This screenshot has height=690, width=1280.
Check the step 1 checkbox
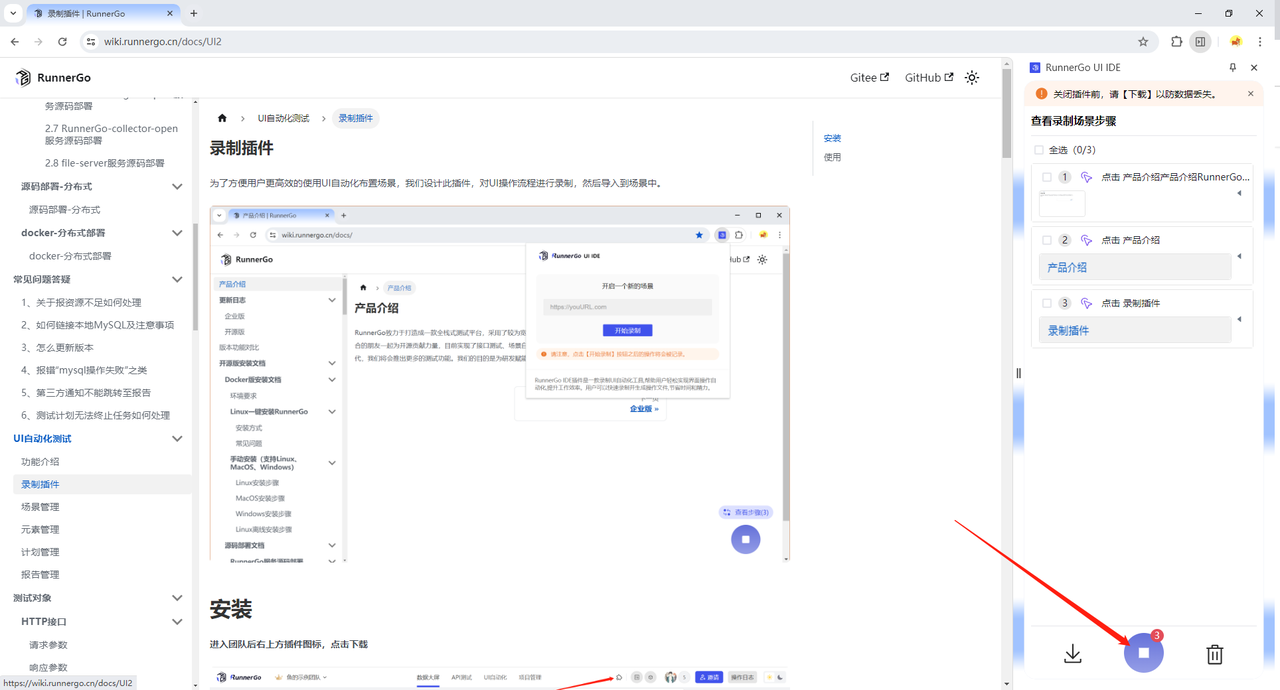(1047, 177)
